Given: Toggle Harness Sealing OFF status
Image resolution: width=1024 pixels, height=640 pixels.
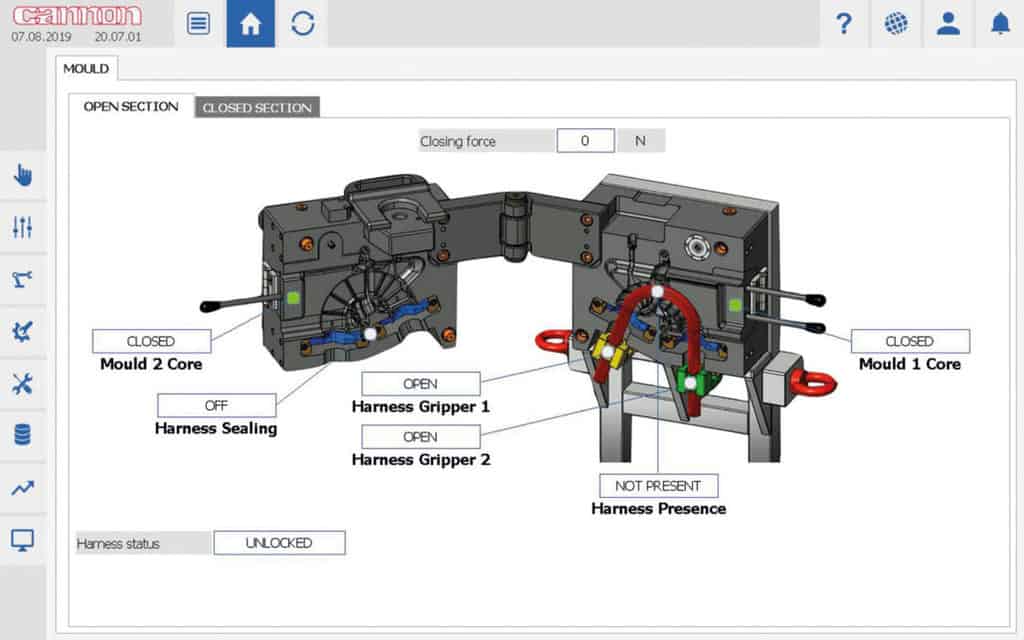Looking at the screenshot, I should click(216, 405).
